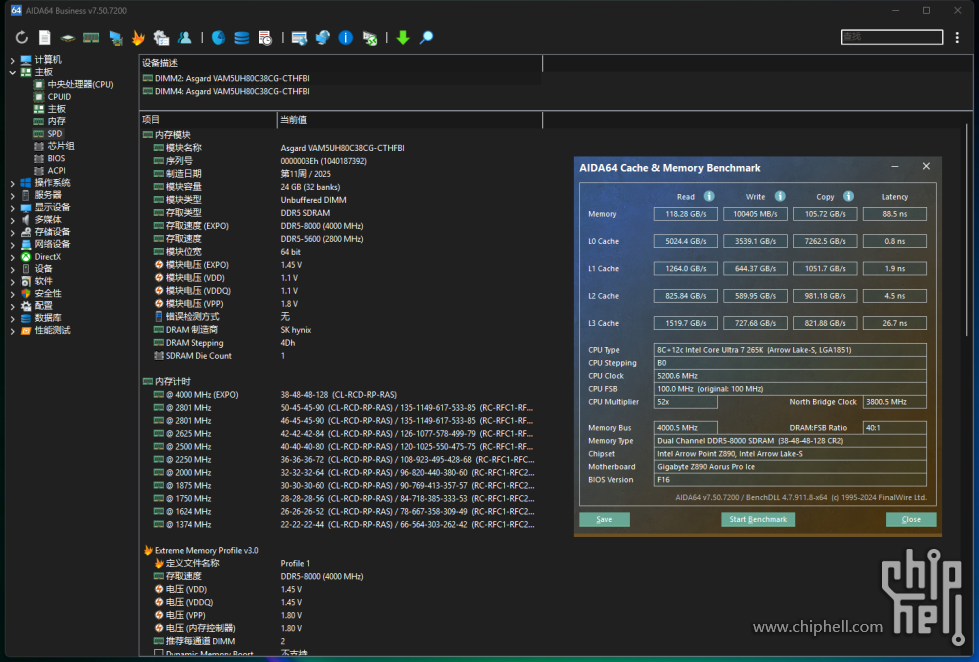The image size is (979, 662).
Task: Expand the 计算机 tree node
Action: [12, 61]
